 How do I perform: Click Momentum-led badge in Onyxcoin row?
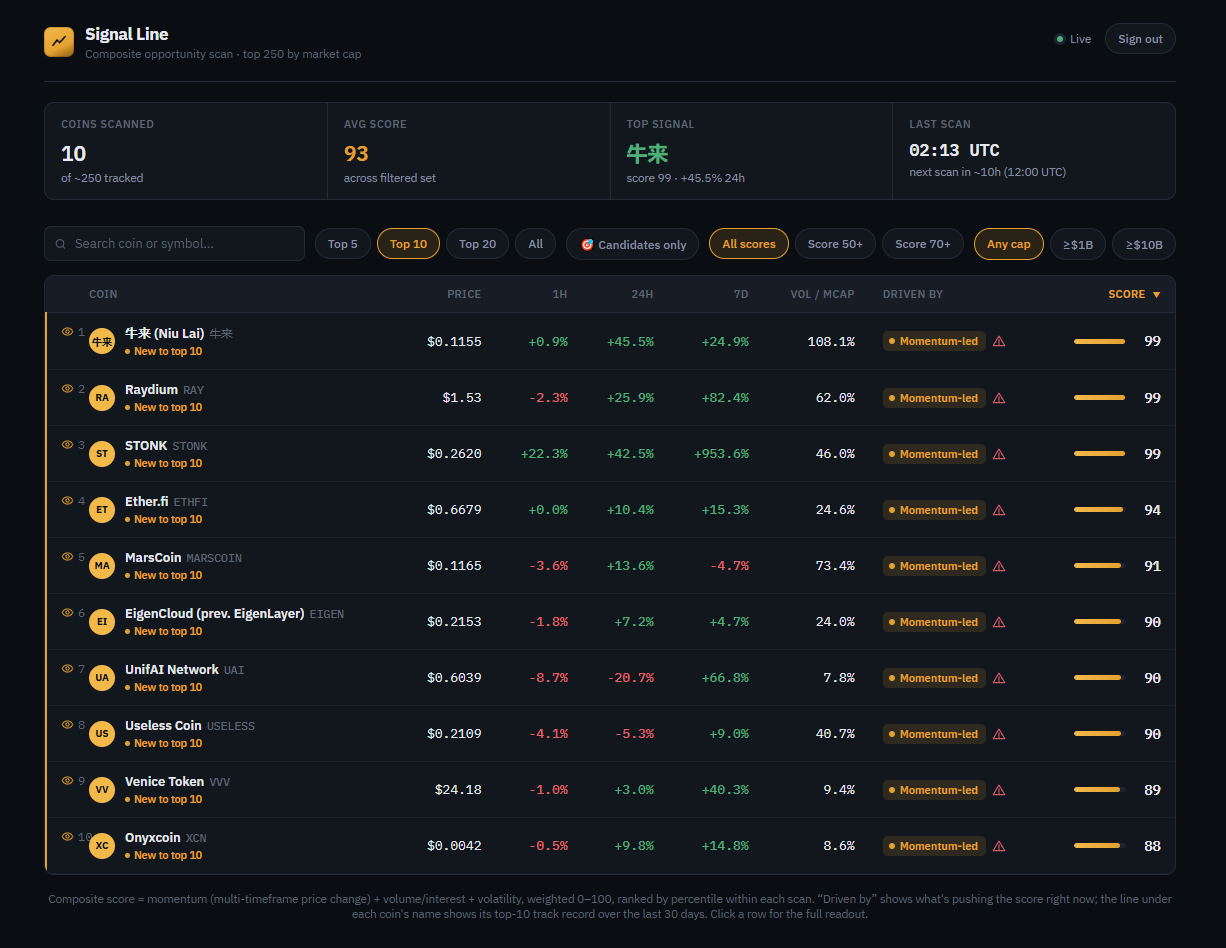pos(934,846)
